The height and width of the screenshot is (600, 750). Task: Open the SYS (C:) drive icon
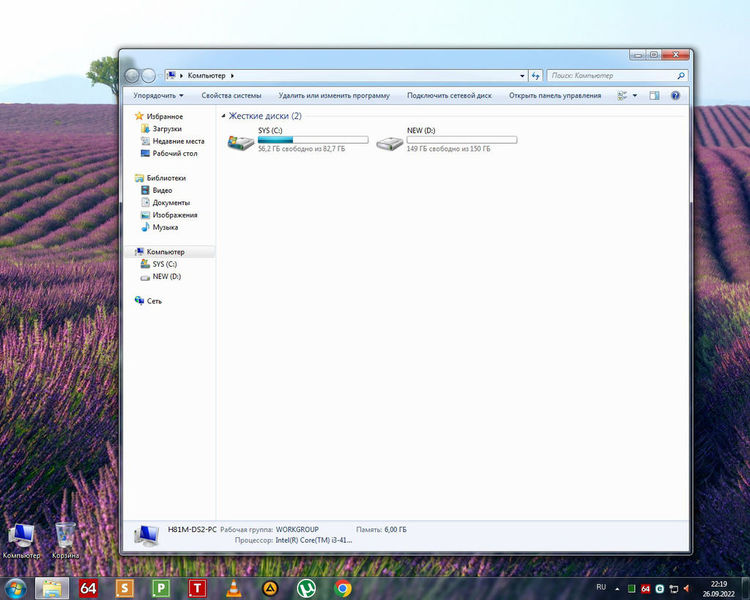tap(241, 141)
